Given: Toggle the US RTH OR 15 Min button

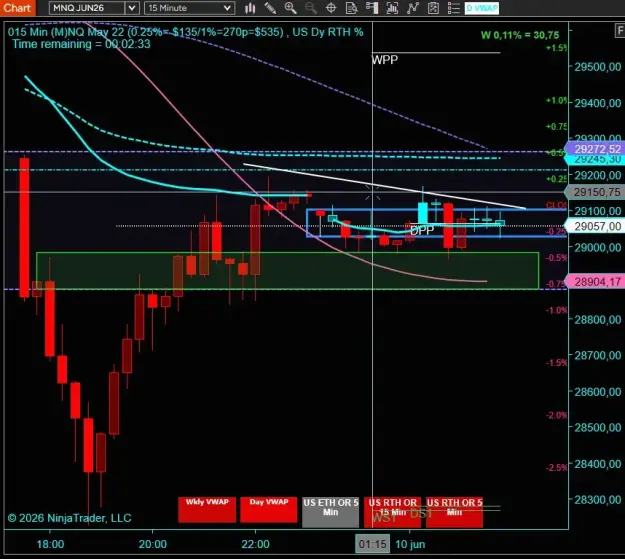Looking at the screenshot, I should click(x=393, y=512).
